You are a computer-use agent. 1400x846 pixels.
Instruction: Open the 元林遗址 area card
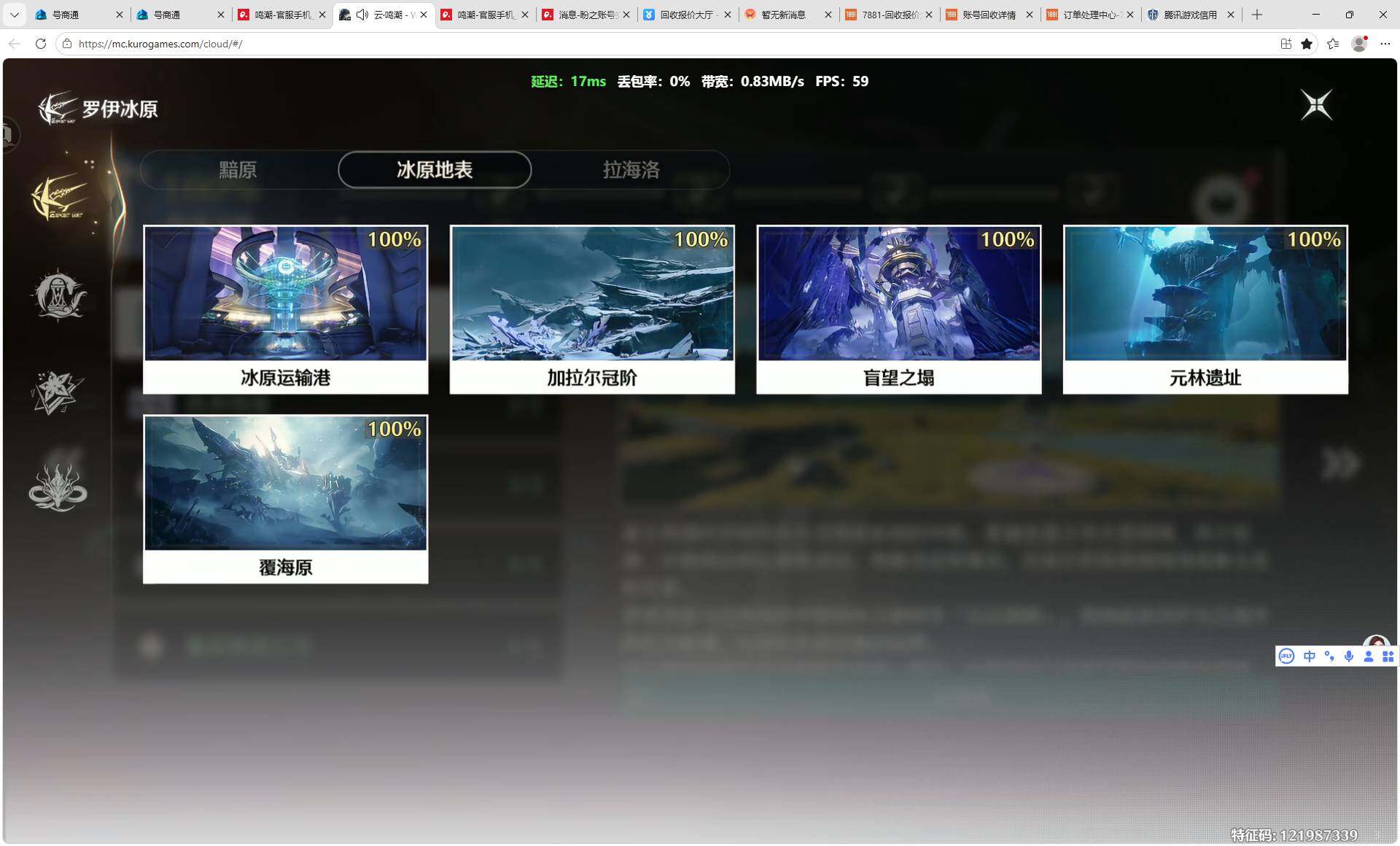coord(1205,310)
